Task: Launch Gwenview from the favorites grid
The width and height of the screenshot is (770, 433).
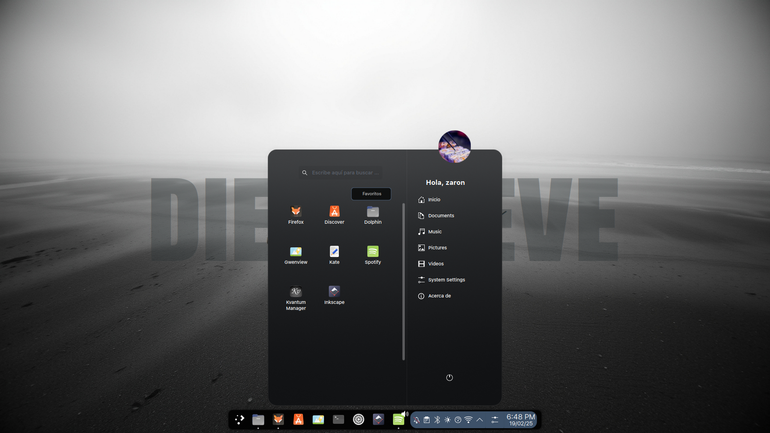Action: pos(296,255)
